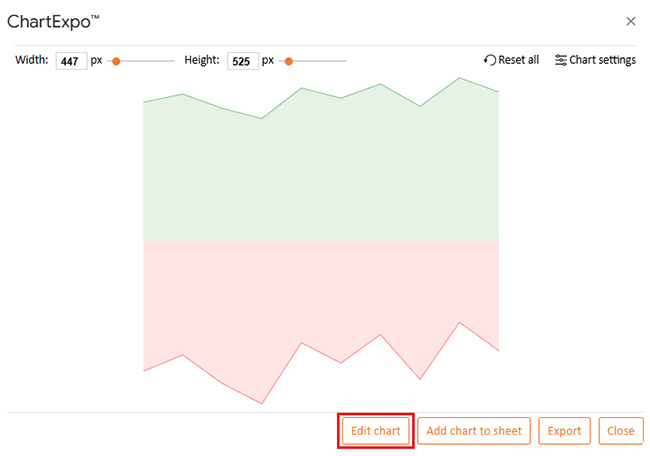Select the Reset all text label
Viewport: 650px width, 456px height.
coord(519,60)
